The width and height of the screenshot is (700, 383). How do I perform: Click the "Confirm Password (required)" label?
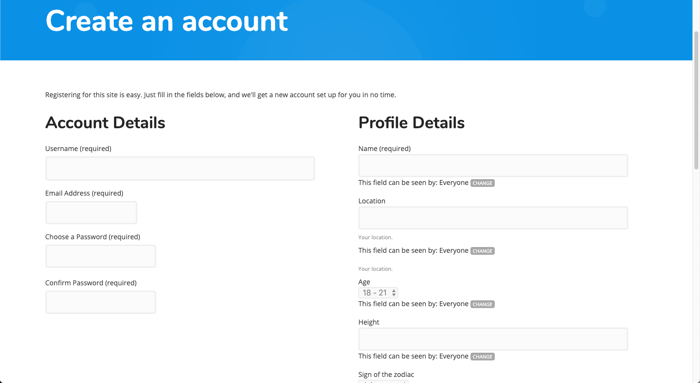[x=91, y=283]
